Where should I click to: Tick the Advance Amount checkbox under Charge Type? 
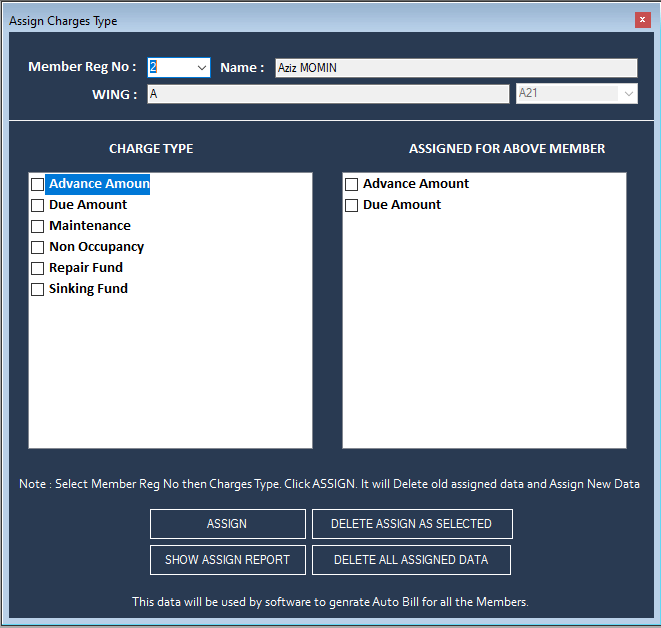click(38, 184)
